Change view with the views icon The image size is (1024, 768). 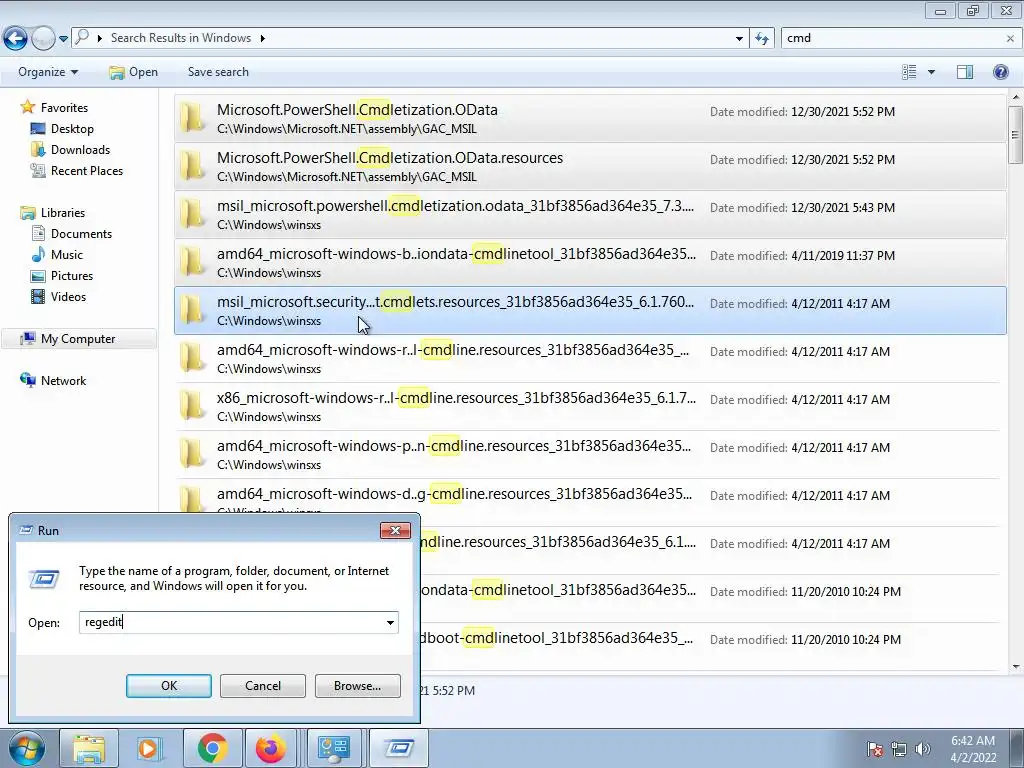[909, 72]
